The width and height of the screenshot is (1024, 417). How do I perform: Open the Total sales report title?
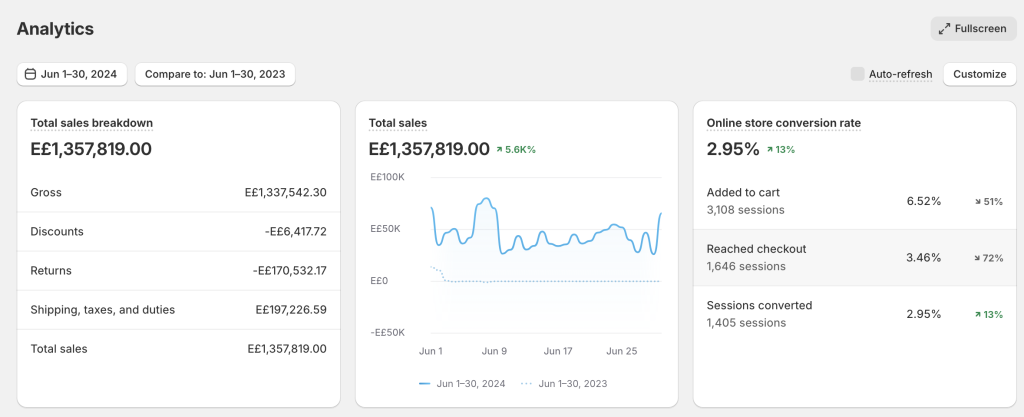point(397,123)
